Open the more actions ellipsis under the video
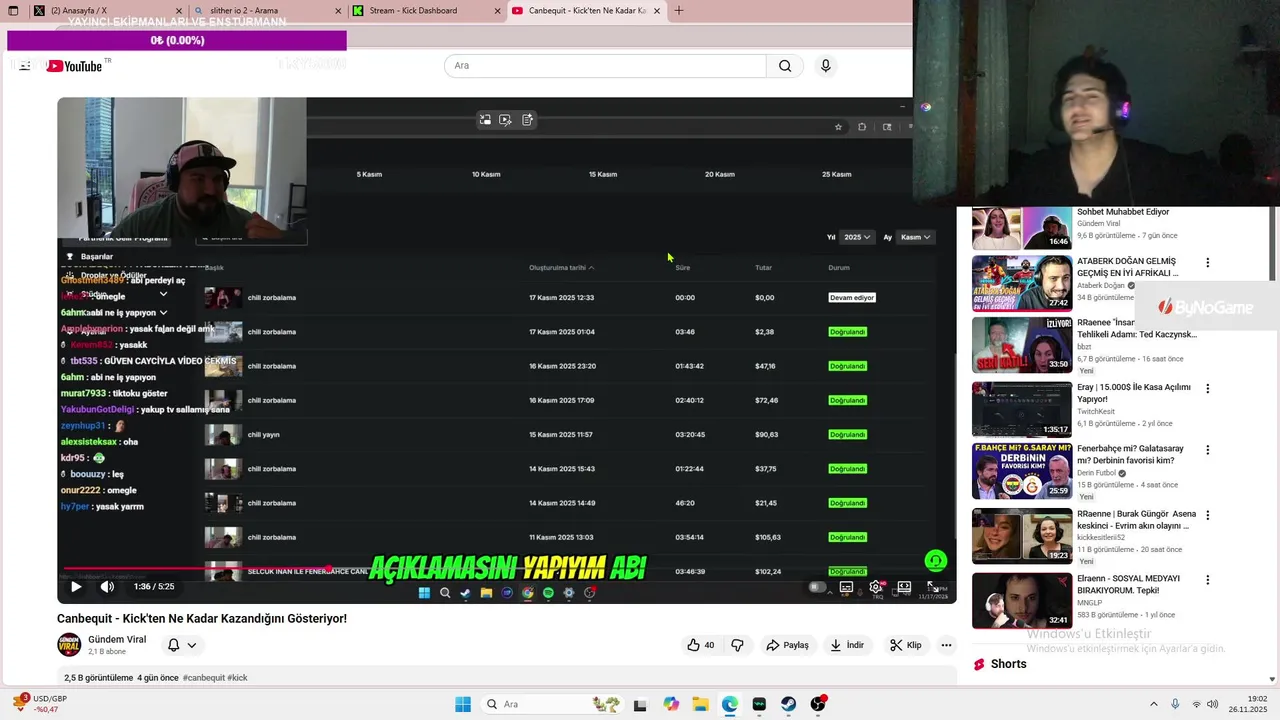This screenshot has width=1280, height=720. tap(946, 645)
